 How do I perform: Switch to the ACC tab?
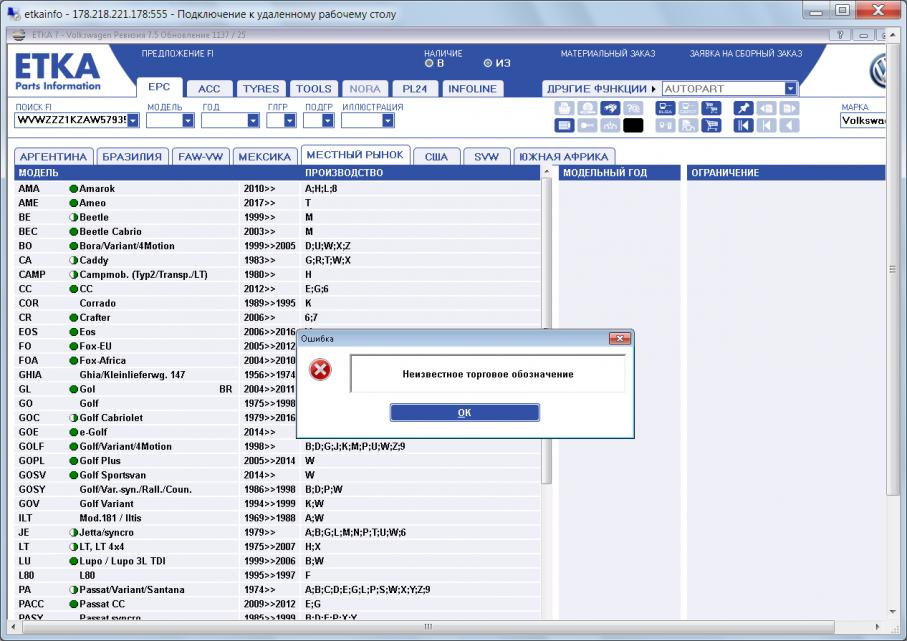pos(209,89)
